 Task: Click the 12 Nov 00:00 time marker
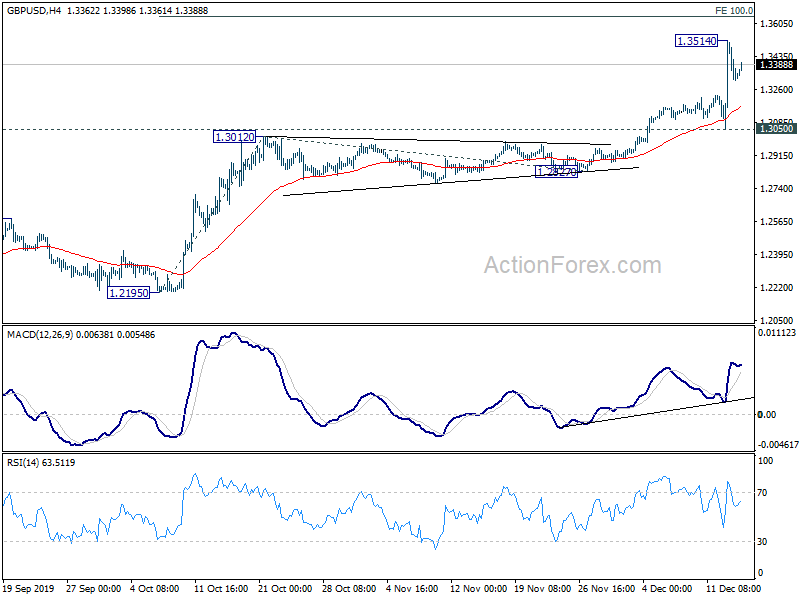coord(478,588)
